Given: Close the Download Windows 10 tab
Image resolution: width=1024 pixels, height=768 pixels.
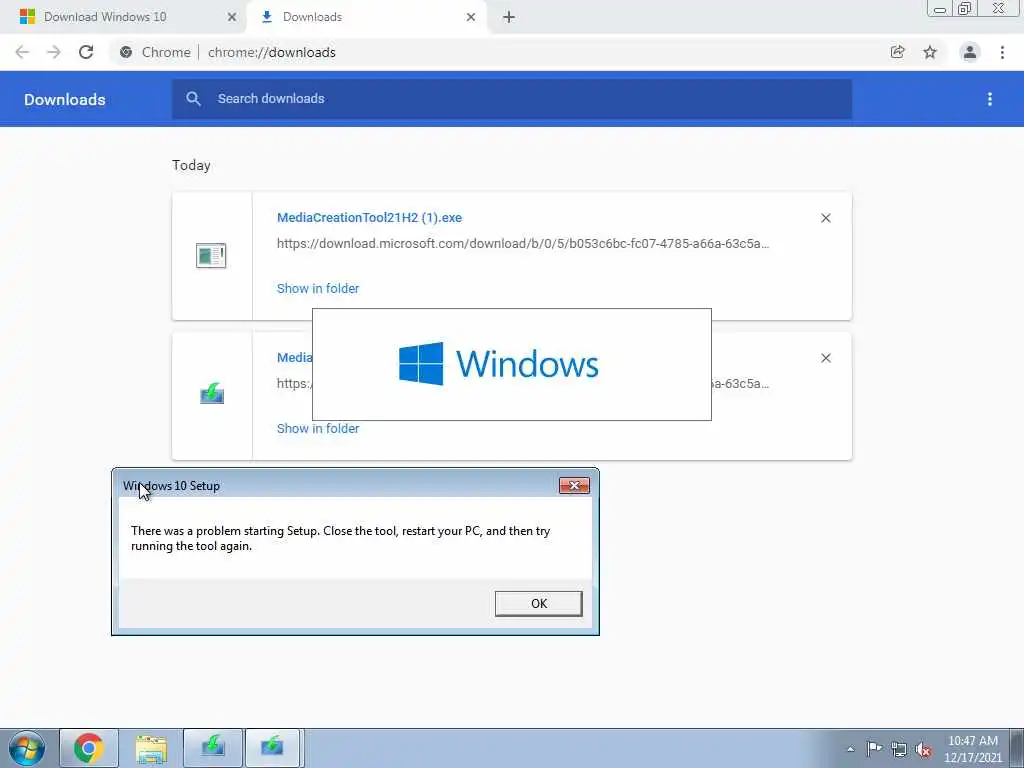Looking at the screenshot, I should [x=232, y=17].
